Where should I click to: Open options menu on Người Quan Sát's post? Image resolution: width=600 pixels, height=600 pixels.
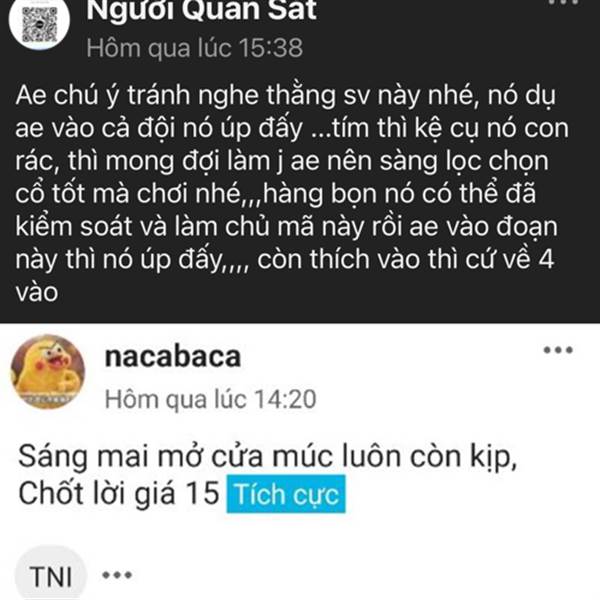click(x=563, y=2)
